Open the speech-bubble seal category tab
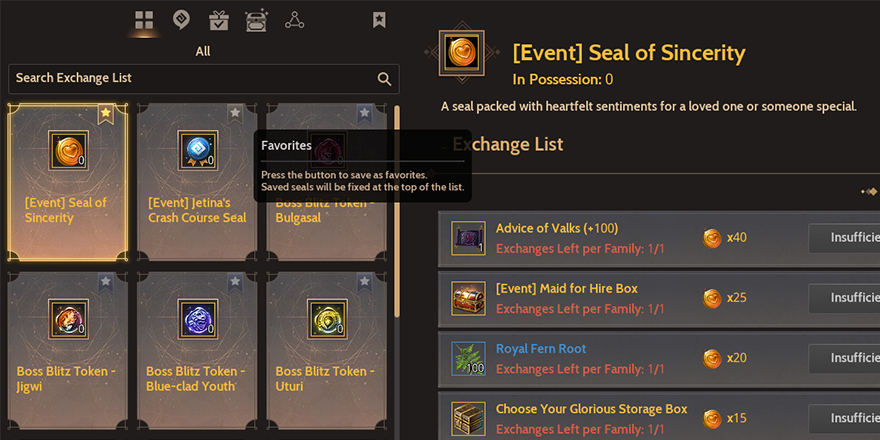The width and height of the screenshot is (880, 440). [x=182, y=20]
